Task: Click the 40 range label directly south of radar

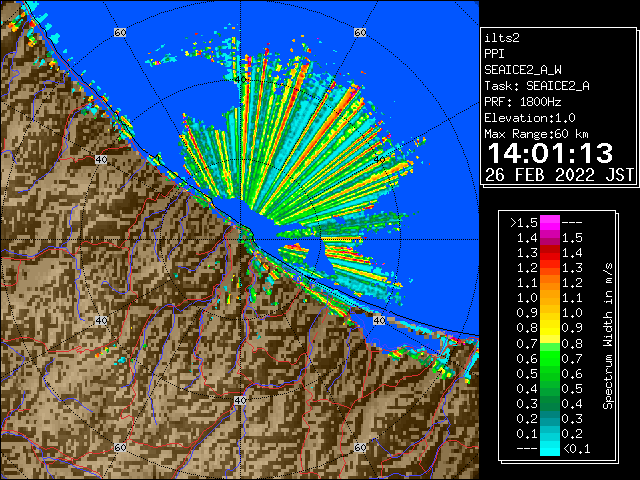Action: (240, 400)
